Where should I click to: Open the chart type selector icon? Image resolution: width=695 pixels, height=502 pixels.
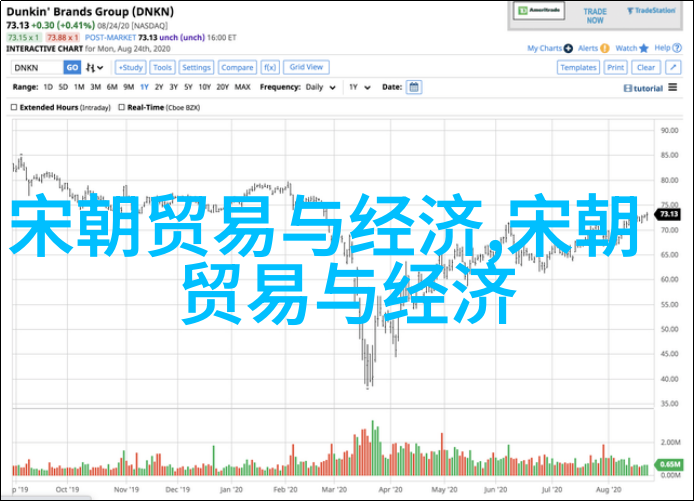coord(94,68)
